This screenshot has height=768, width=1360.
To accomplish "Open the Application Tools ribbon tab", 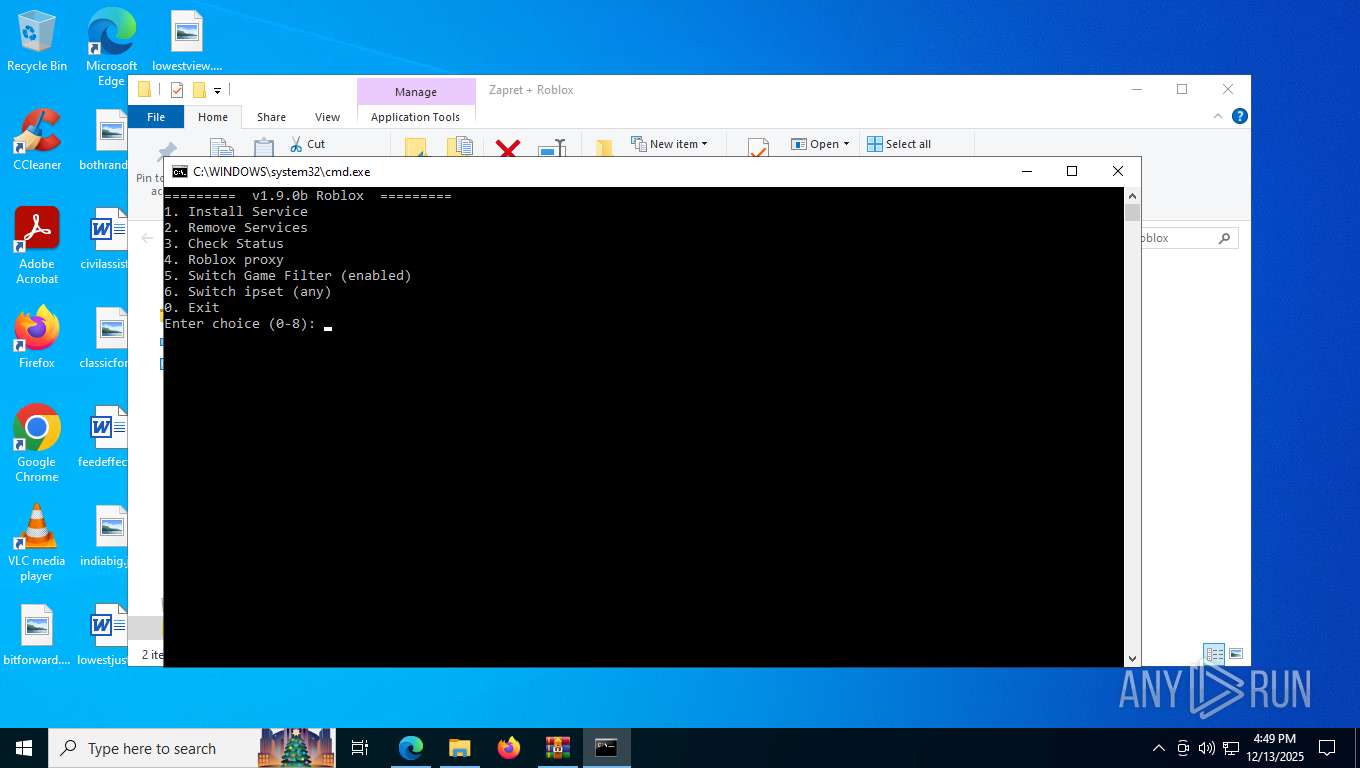I will tap(416, 117).
